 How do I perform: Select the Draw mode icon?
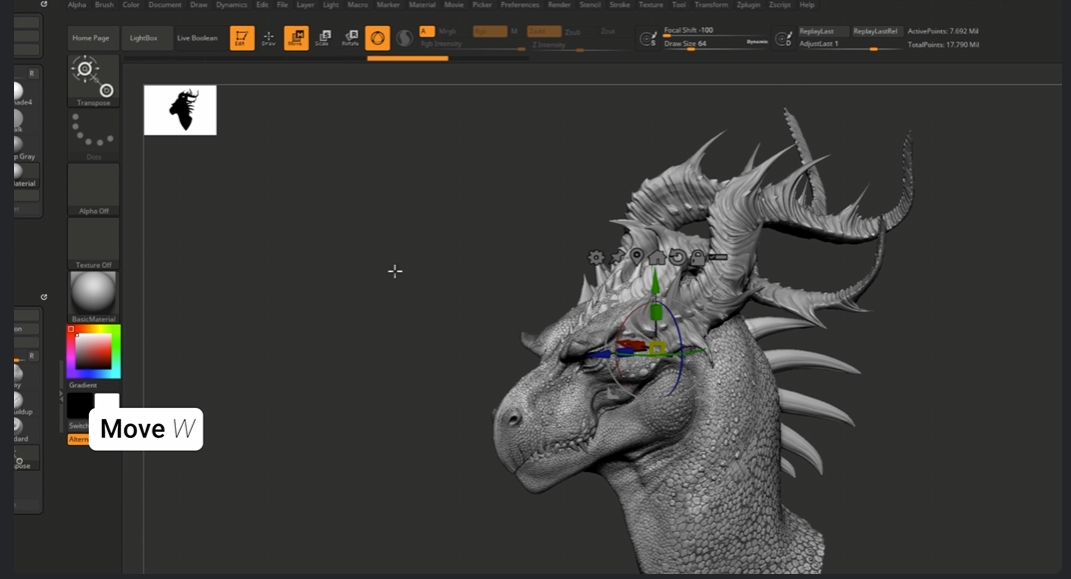(x=268, y=38)
